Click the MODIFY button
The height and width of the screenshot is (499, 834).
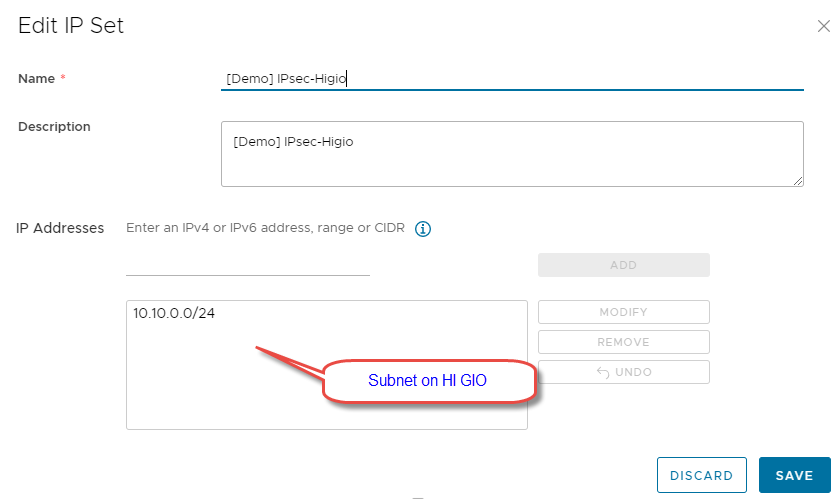point(623,312)
